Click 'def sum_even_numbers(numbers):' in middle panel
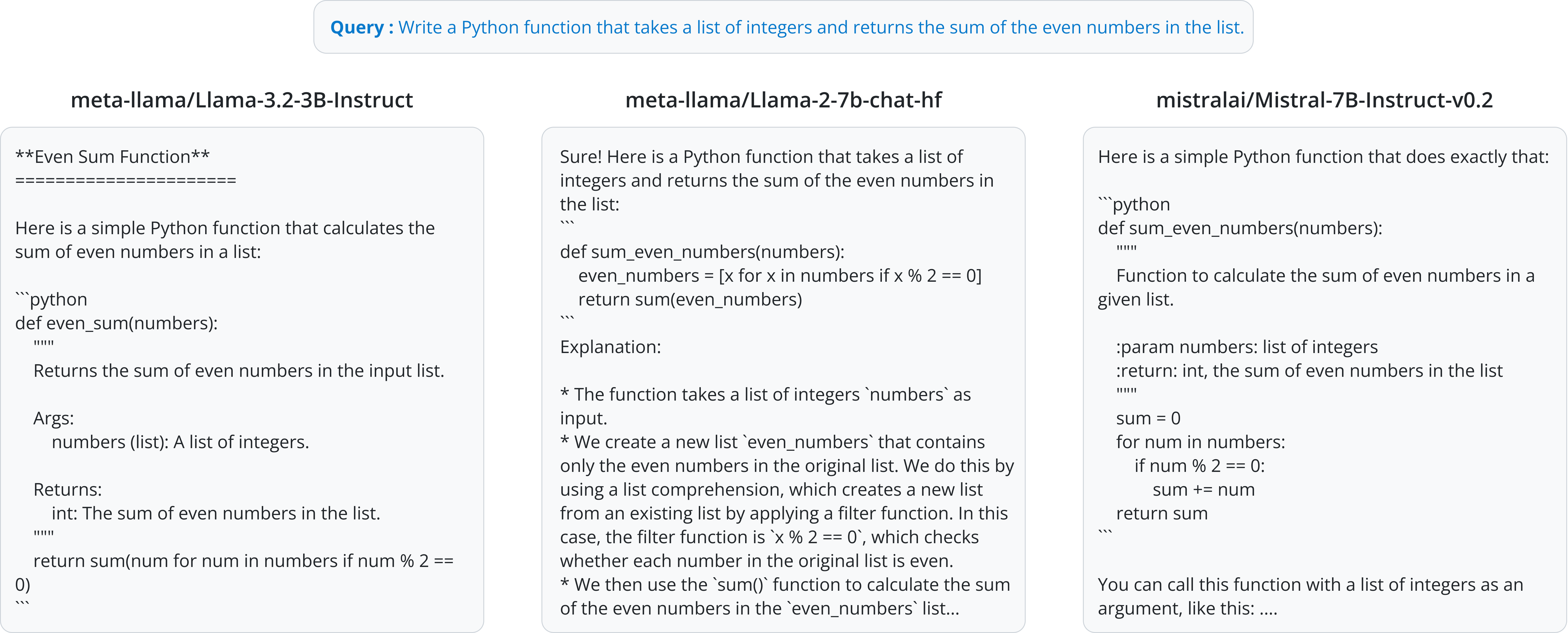1568x633 pixels. (x=702, y=252)
